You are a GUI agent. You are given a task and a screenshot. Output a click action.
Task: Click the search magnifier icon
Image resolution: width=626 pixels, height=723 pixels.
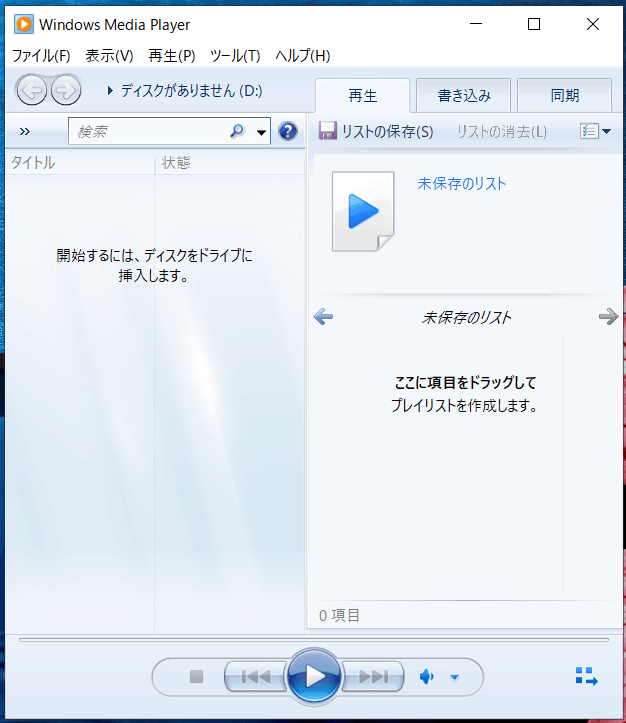coord(237,131)
